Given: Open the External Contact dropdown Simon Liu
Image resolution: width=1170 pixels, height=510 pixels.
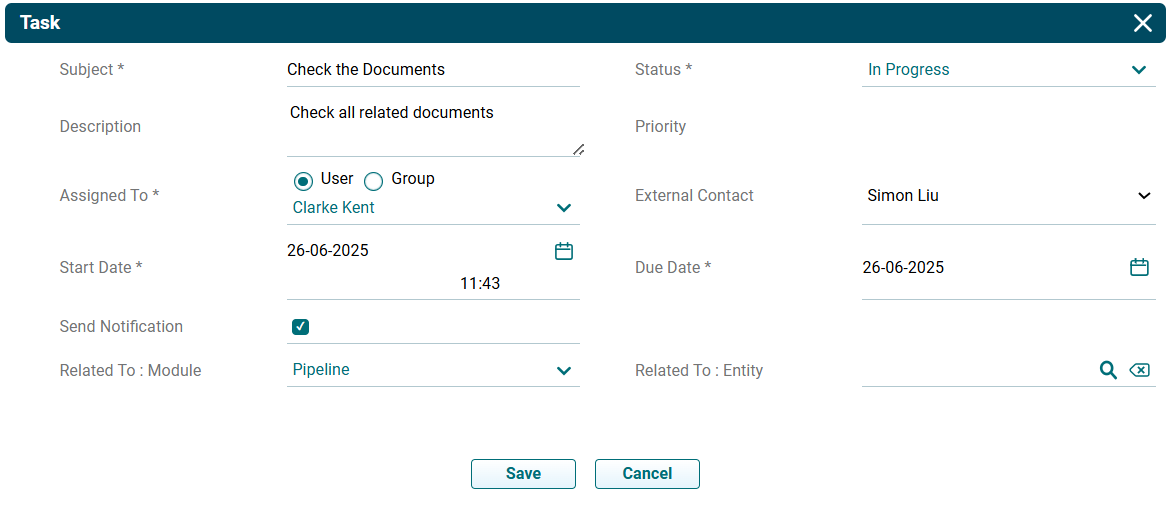Looking at the screenshot, I should (1008, 196).
